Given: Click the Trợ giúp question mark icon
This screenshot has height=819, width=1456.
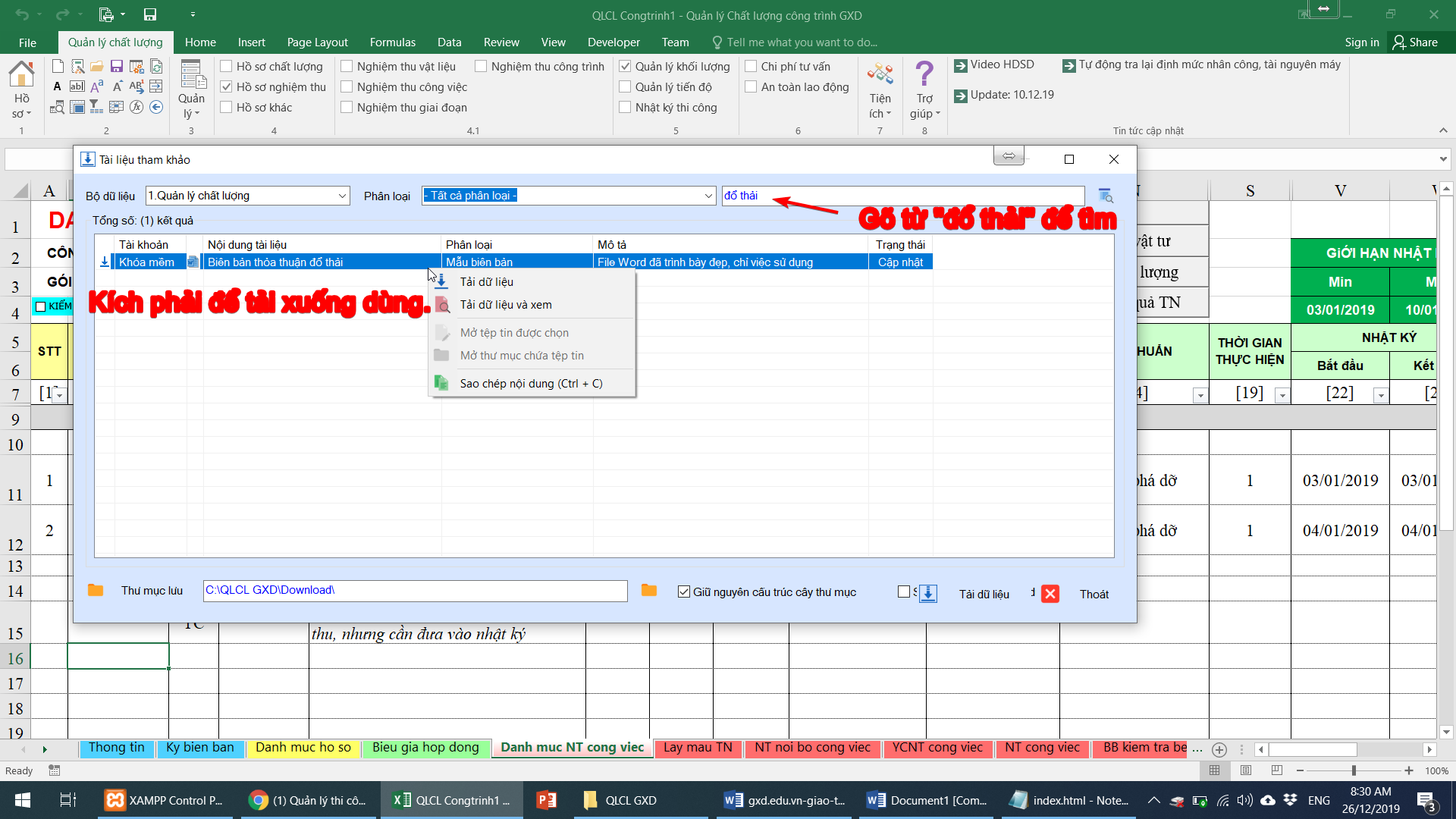Looking at the screenshot, I should pos(924,74).
